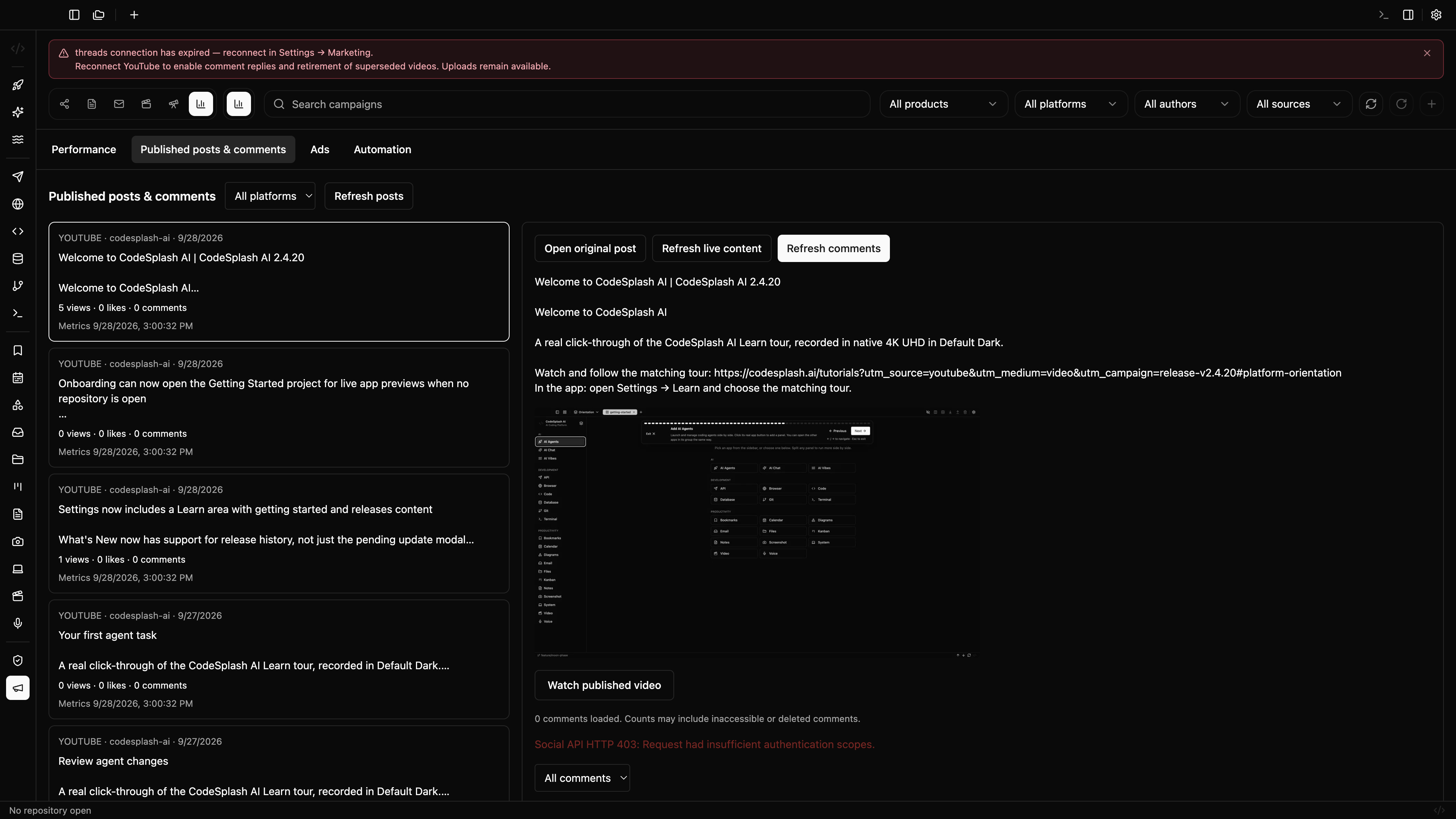This screenshot has width=1456, height=819.
Task: Open the Database icon in sidebar
Action: coord(17,259)
